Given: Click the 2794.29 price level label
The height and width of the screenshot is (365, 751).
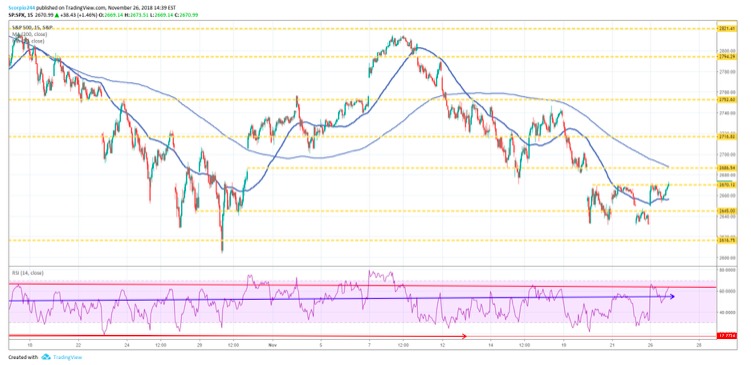Looking at the screenshot, I should pos(727,57).
